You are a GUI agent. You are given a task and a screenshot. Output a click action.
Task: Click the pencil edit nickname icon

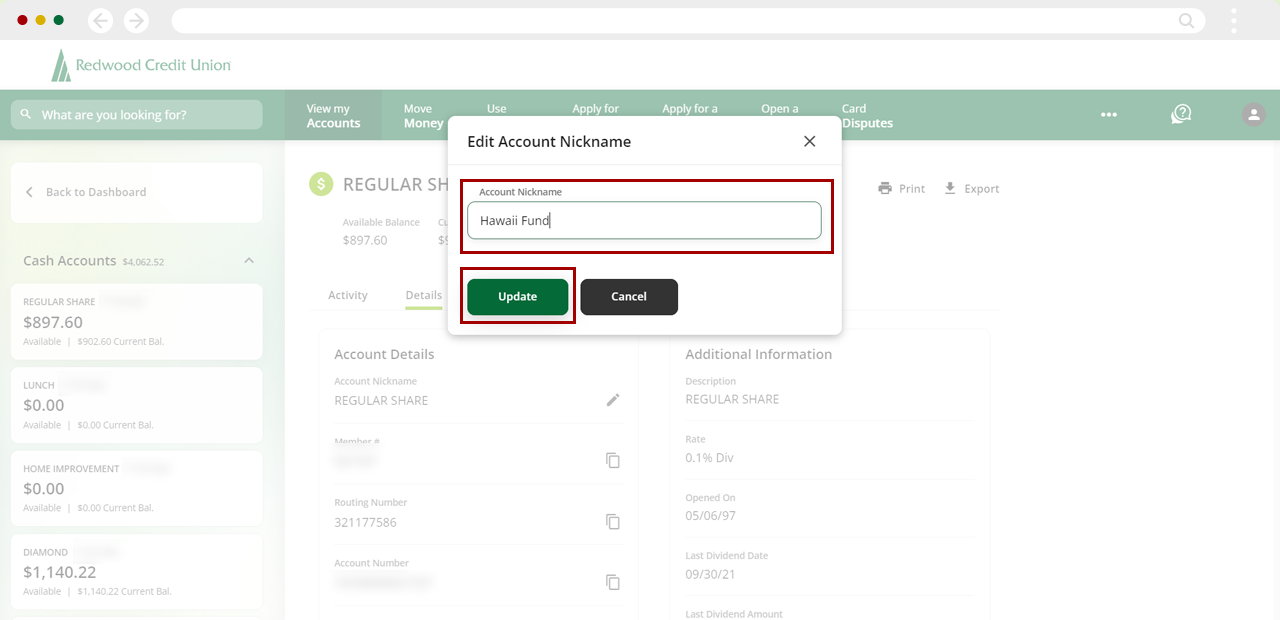tap(613, 400)
